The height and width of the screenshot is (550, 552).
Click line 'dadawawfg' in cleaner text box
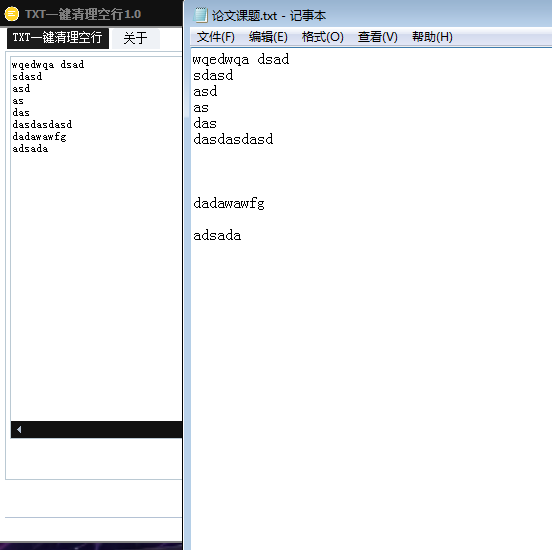click(39, 137)
